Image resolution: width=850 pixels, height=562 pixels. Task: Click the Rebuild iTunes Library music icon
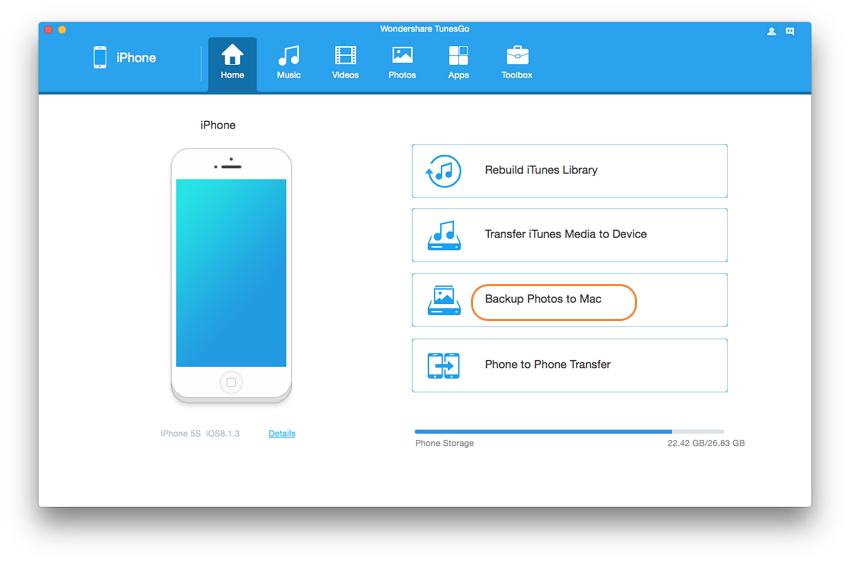pyautogui.click(x=443, y=171)
